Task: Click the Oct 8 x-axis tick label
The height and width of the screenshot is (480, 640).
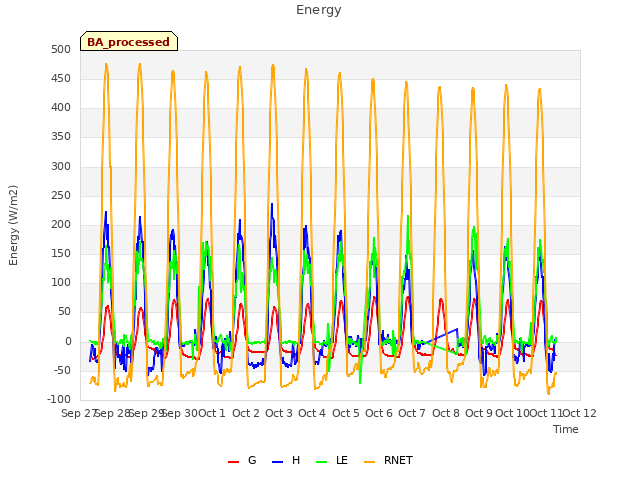Action: (446, 413)
